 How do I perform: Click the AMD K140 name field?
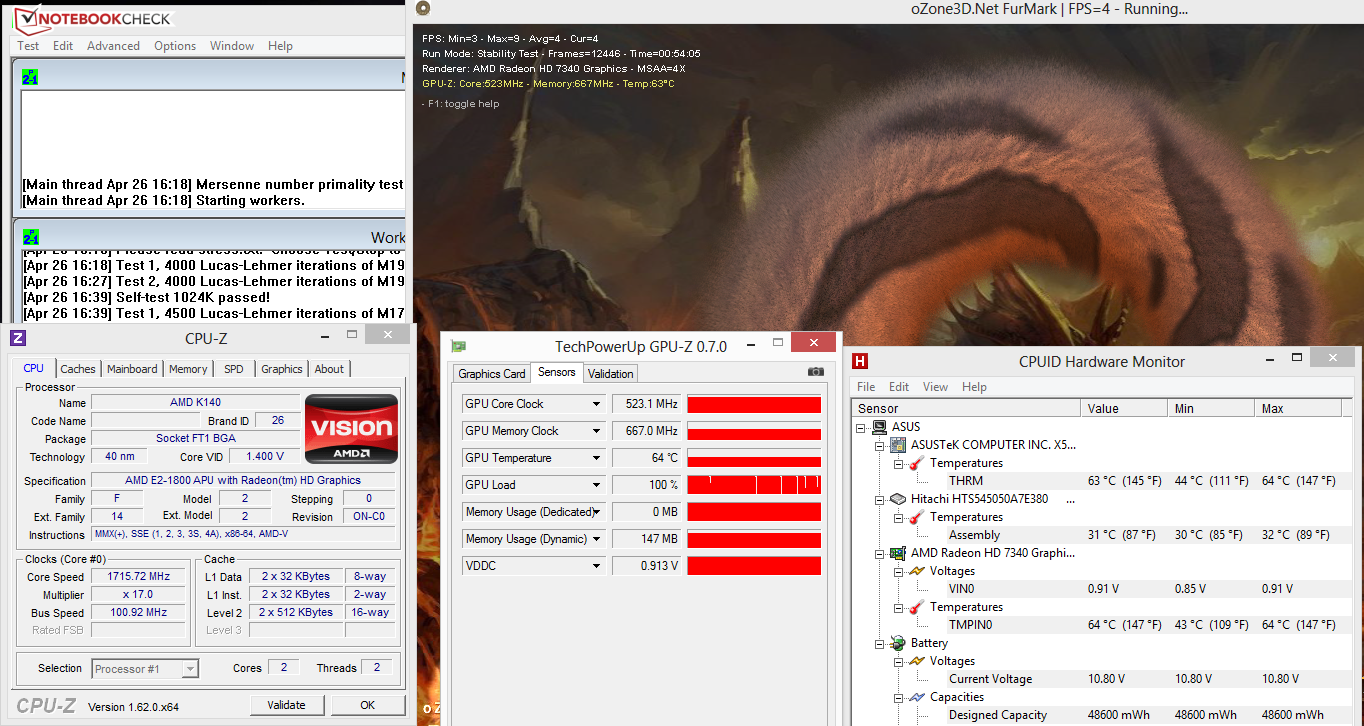point(195,402)
